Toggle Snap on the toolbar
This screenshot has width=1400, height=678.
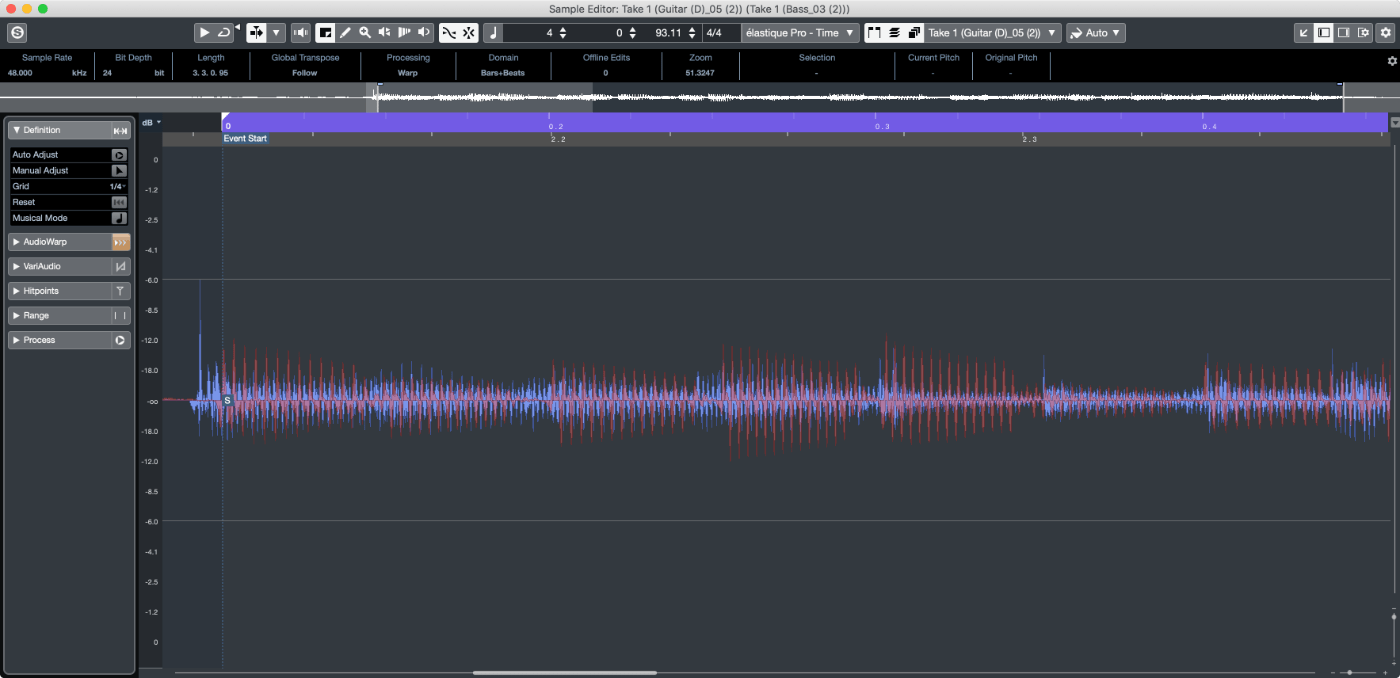470,32
